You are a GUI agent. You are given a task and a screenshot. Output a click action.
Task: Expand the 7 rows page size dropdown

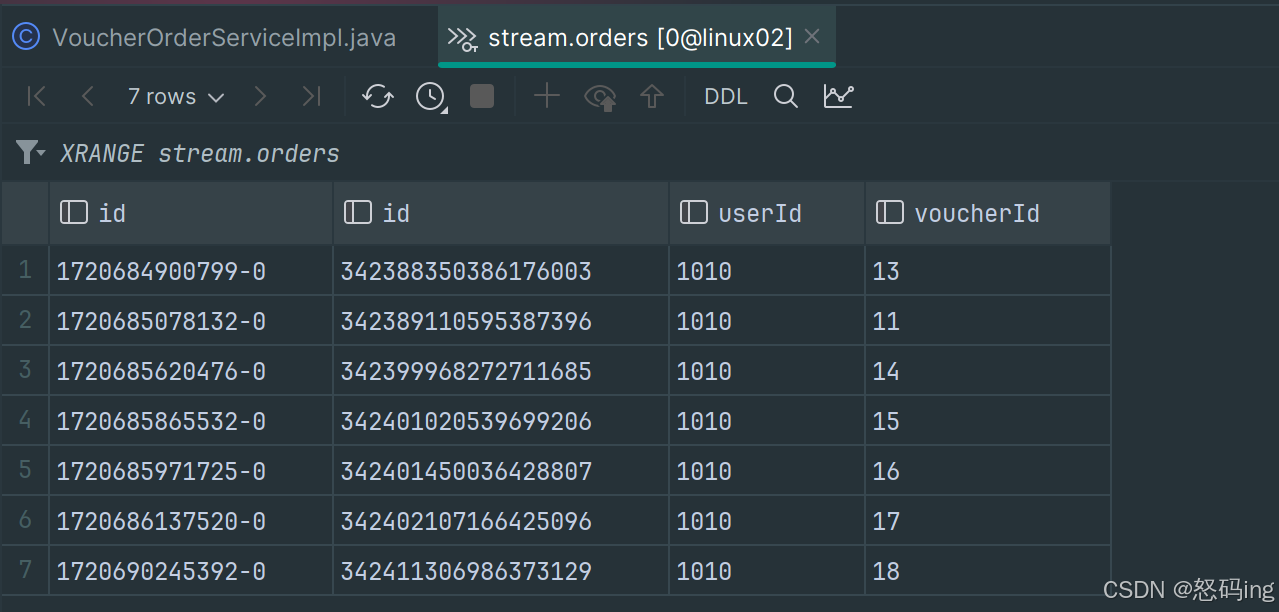click(x=176, y=97)
